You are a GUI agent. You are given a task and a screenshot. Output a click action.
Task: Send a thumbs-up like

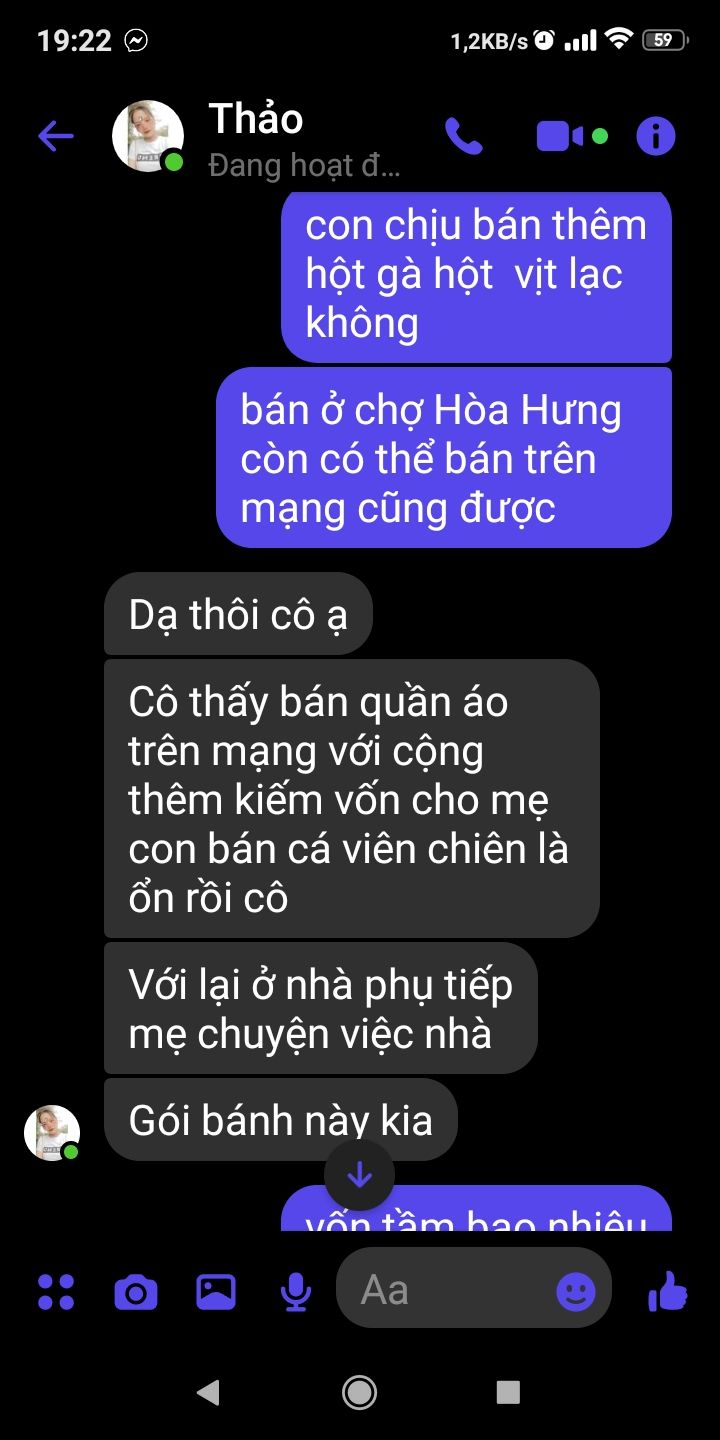click(x=668, y=1291)
